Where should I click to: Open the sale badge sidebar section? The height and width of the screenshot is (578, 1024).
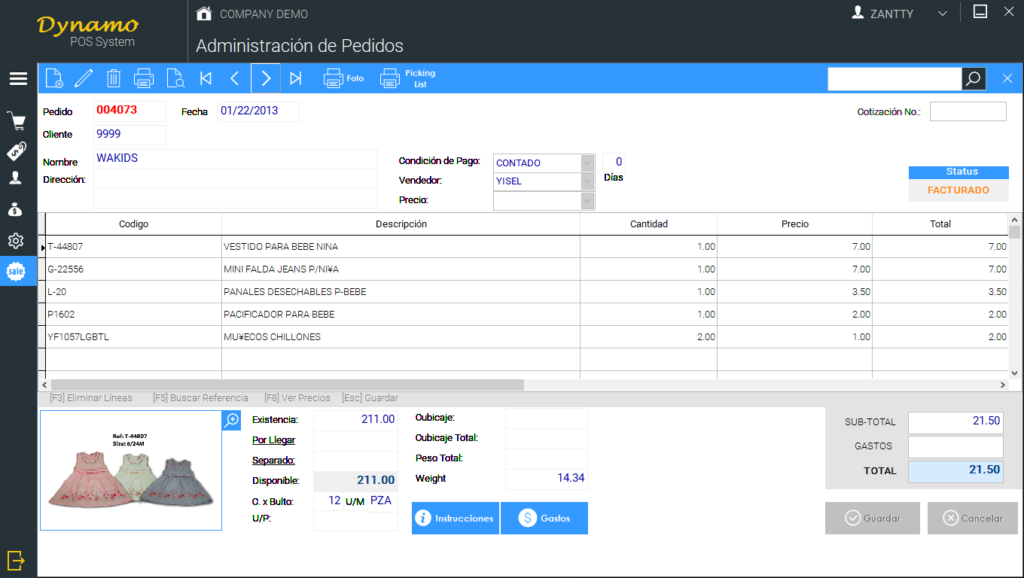pos(17,271)
